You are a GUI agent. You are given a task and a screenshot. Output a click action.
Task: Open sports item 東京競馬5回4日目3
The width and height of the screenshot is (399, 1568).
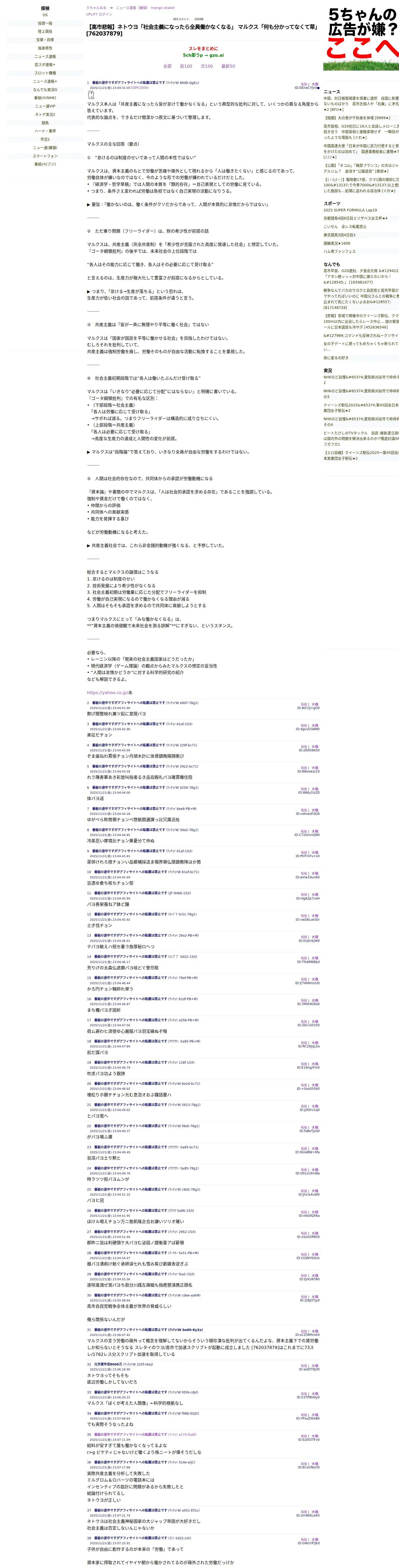339,235
